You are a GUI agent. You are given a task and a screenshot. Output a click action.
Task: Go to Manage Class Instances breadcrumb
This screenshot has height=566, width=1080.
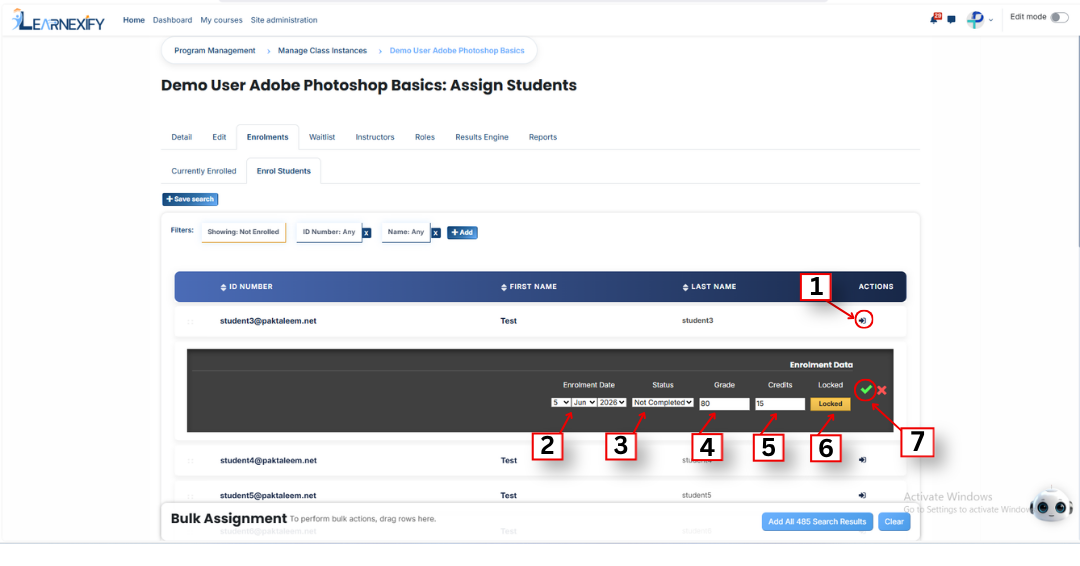click(322, 51)
